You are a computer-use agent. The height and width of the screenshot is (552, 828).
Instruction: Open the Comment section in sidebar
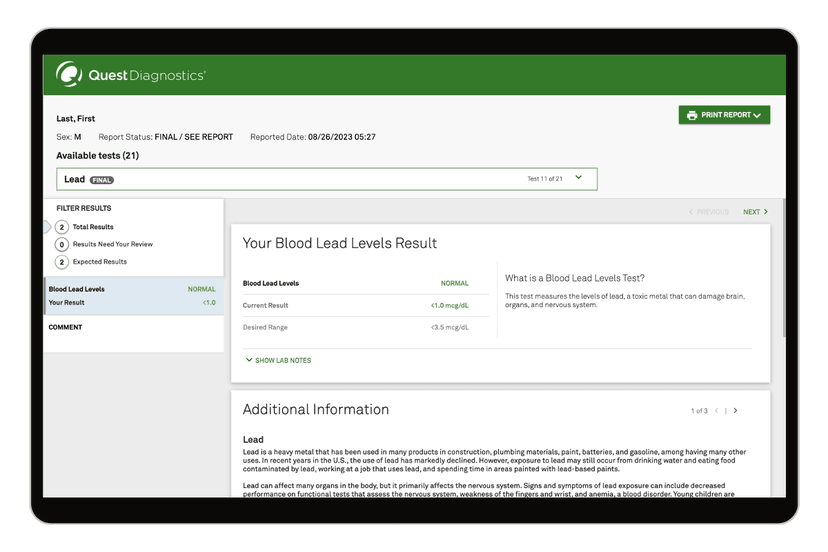[66, 327]
